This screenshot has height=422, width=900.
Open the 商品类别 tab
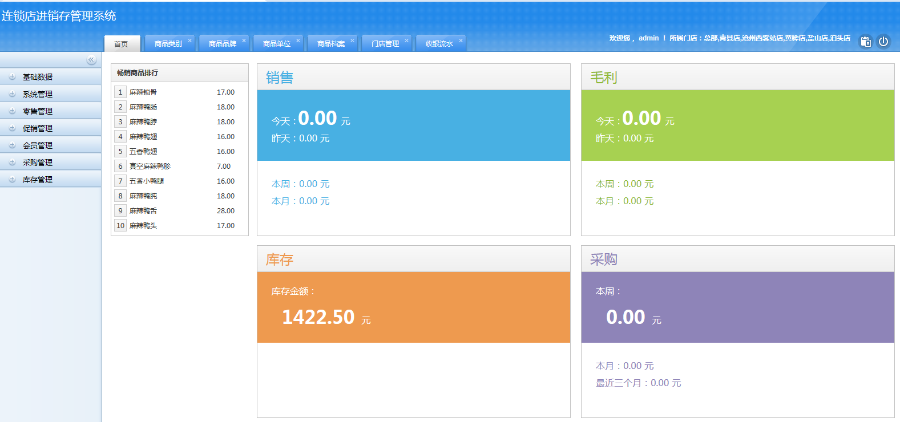168,44
